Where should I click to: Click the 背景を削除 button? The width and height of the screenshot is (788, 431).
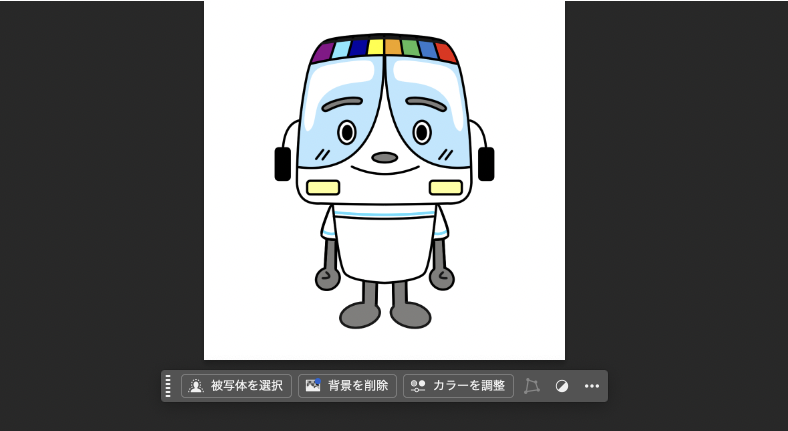[347, 386]
